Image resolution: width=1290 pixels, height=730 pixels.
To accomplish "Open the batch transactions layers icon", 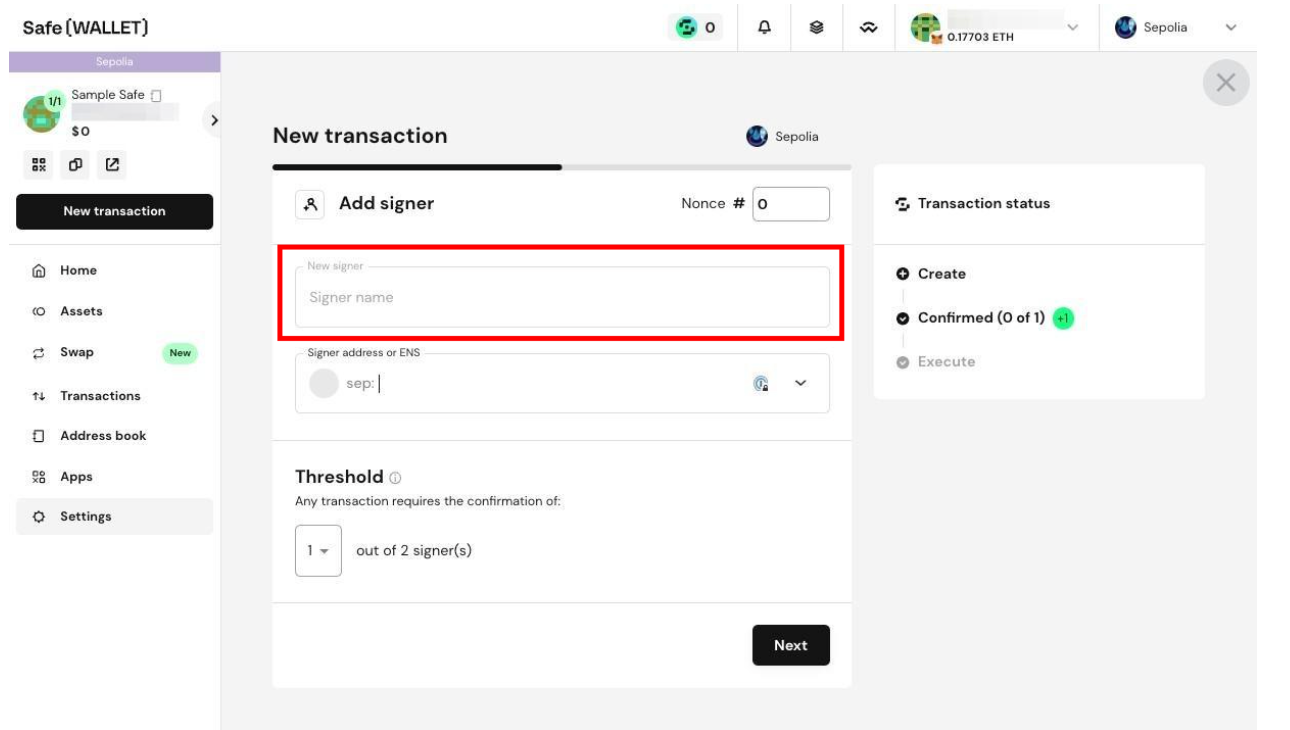I will pyautogui.click(x=816, y=27).
